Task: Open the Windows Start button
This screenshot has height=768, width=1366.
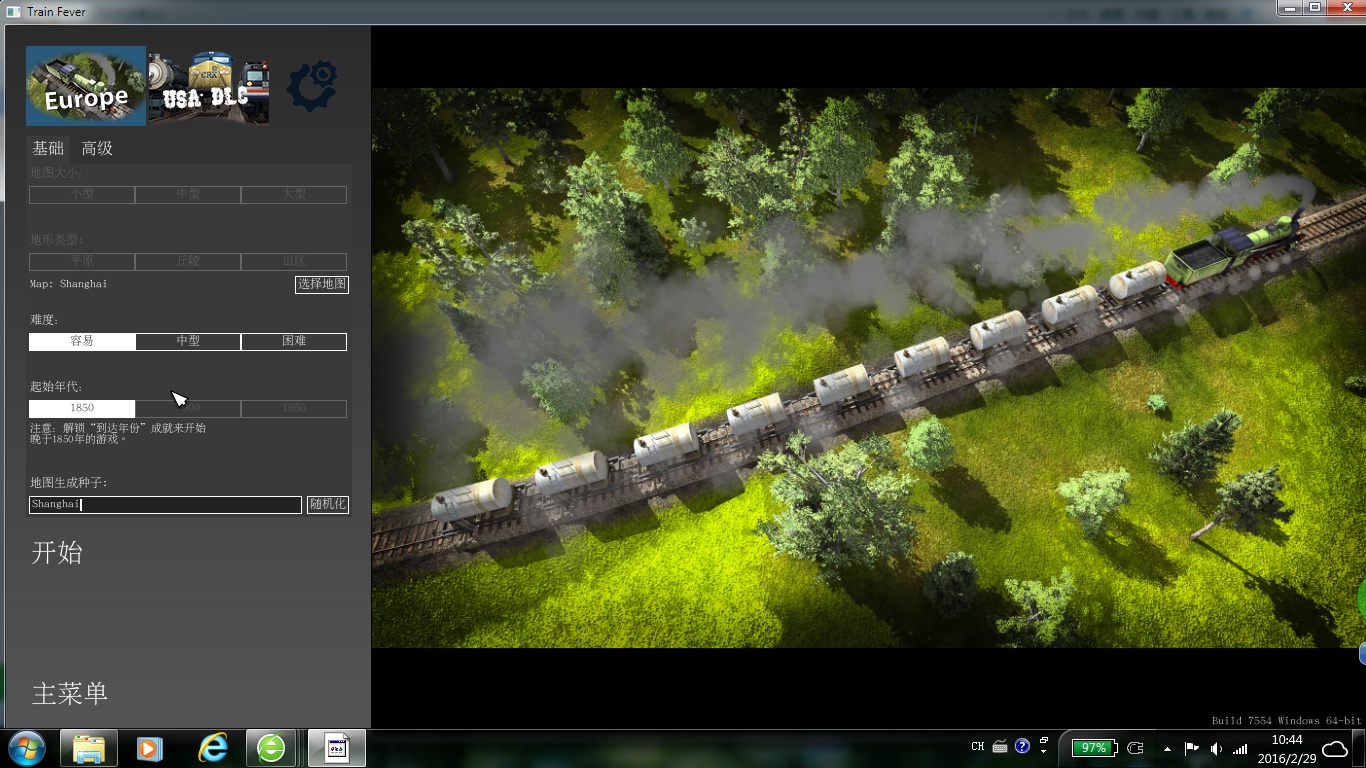Action: pyautogui.click(x=26, y=748)
